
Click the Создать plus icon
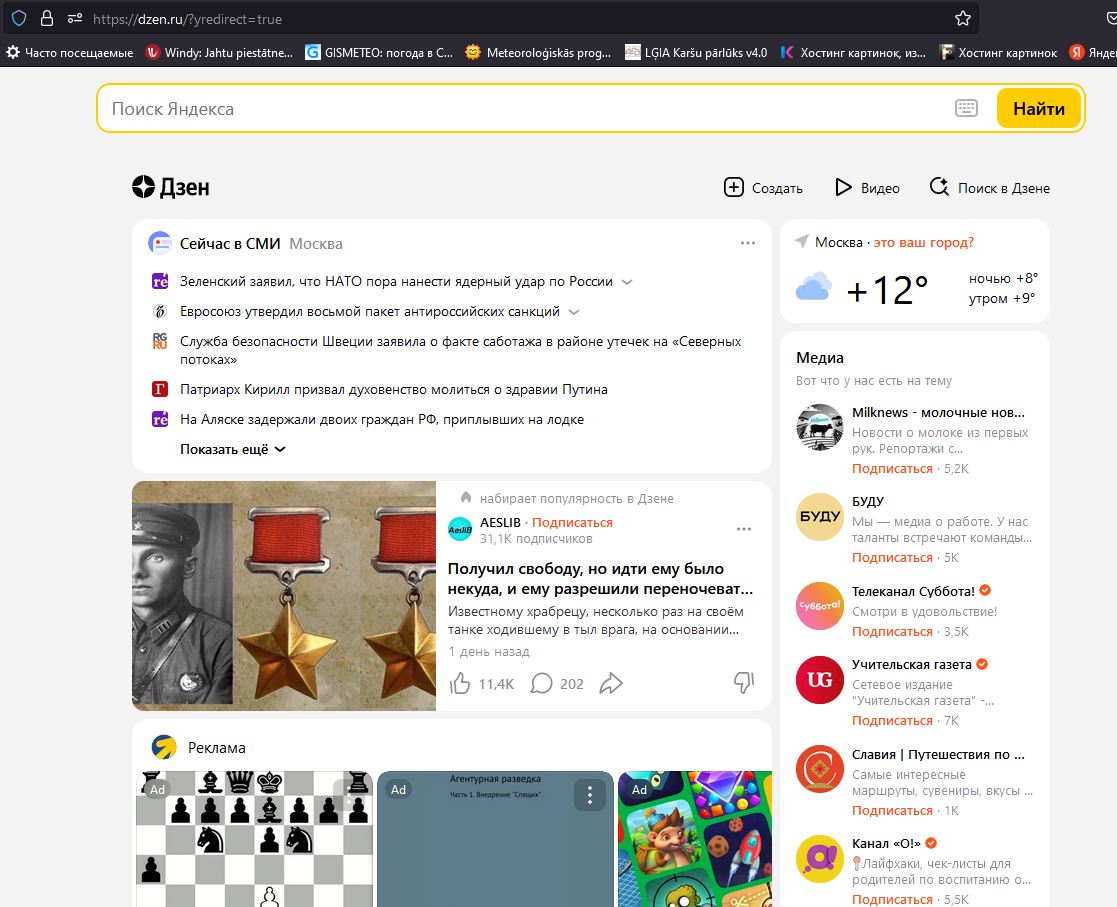pyautogui.click(x=734, y=187)
